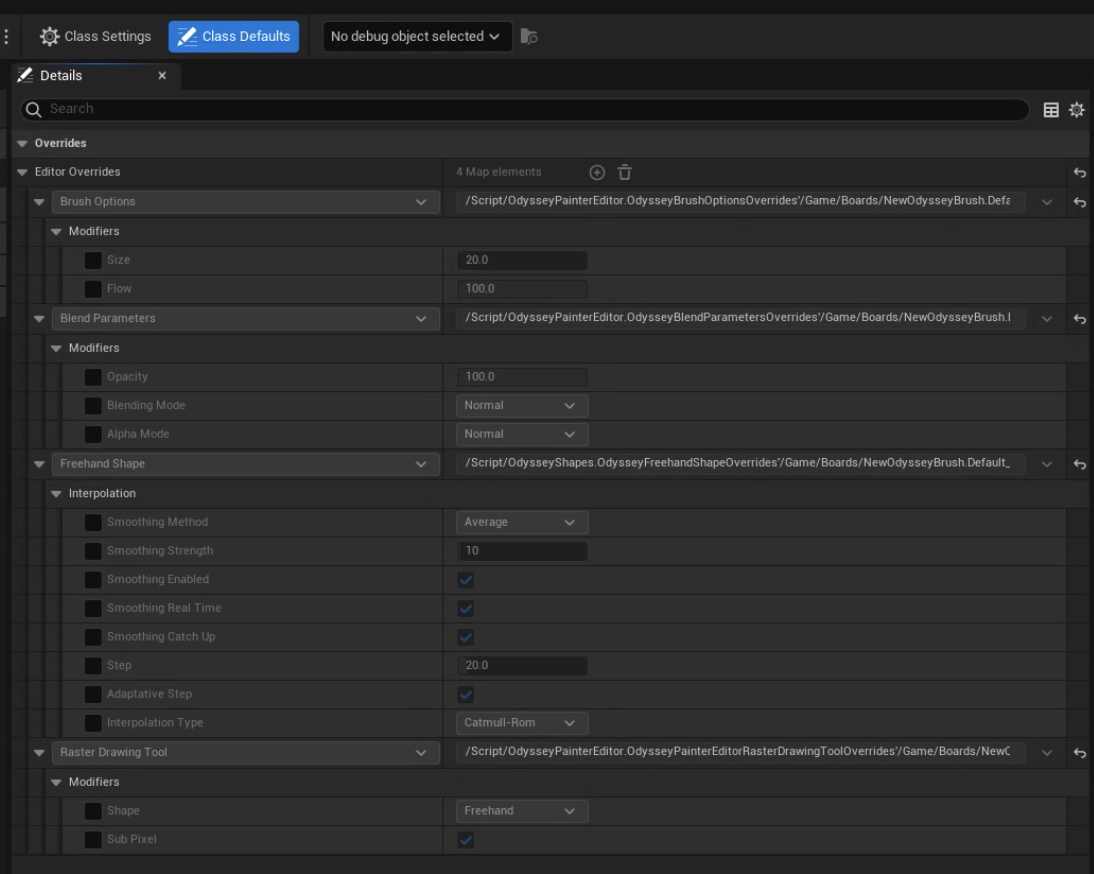Enable the Size modifier checkbox
The image size is (1094, 874).
click(95, 261)
